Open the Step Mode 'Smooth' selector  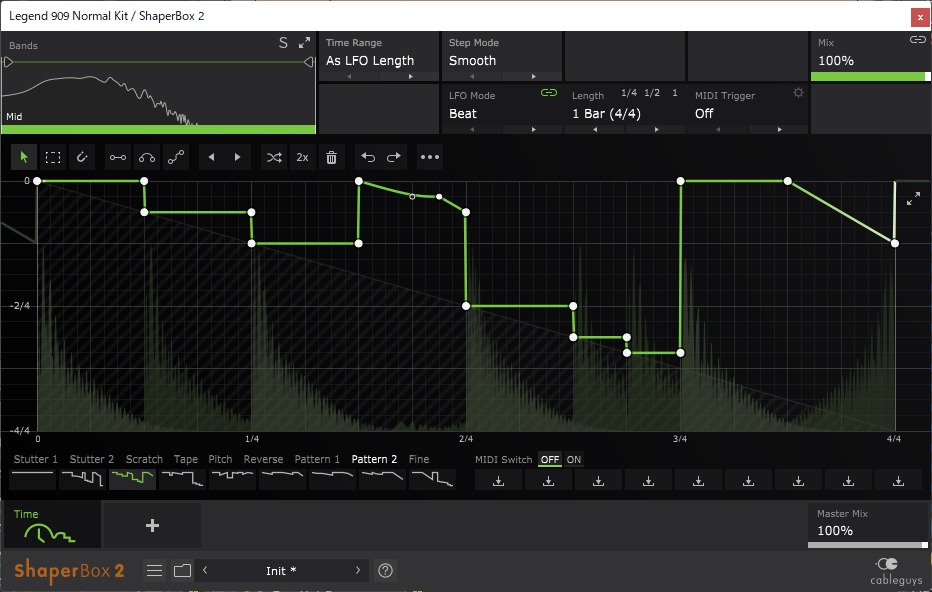(473, 61)
